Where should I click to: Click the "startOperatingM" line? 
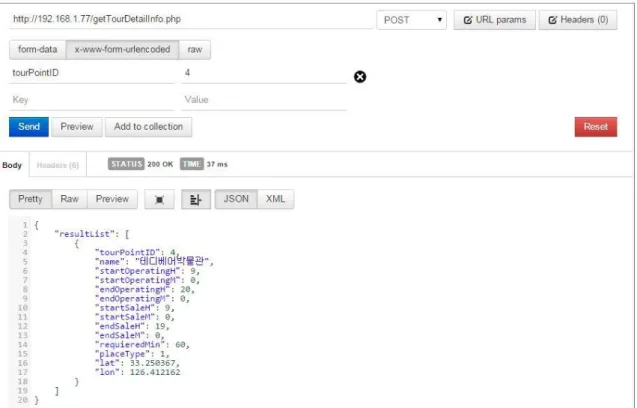coord(147,280)
